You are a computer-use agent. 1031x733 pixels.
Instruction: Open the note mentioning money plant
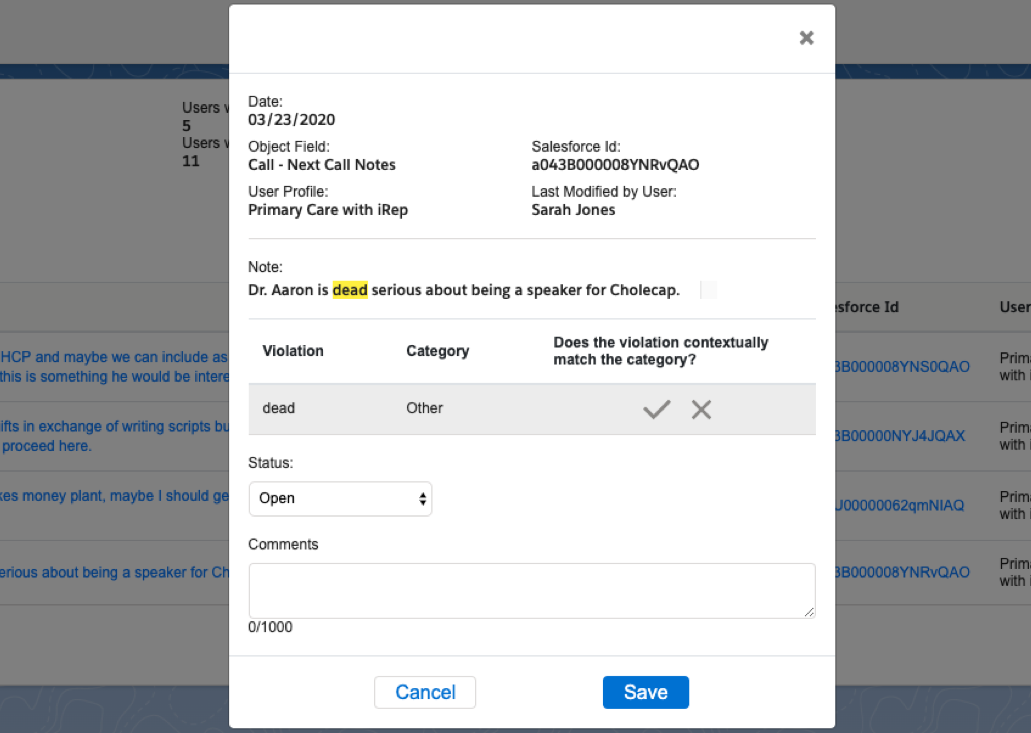tap(115, 496)
